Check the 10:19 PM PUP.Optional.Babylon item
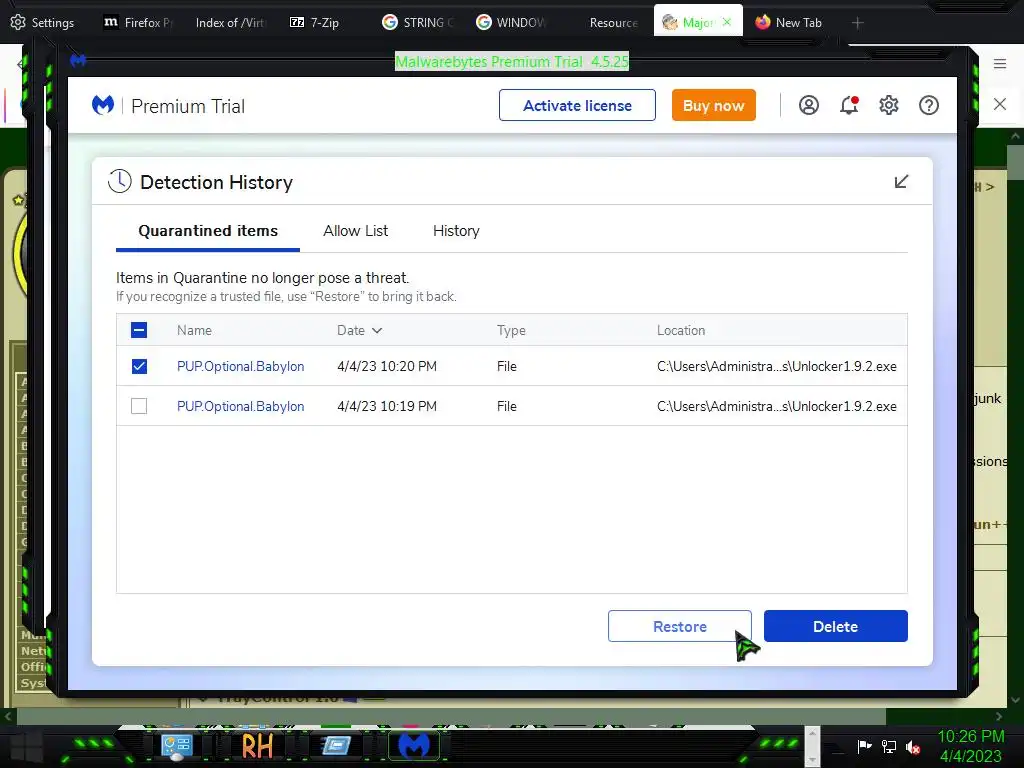Screen dimensions: 1024x768 click(x=139, y=406)
